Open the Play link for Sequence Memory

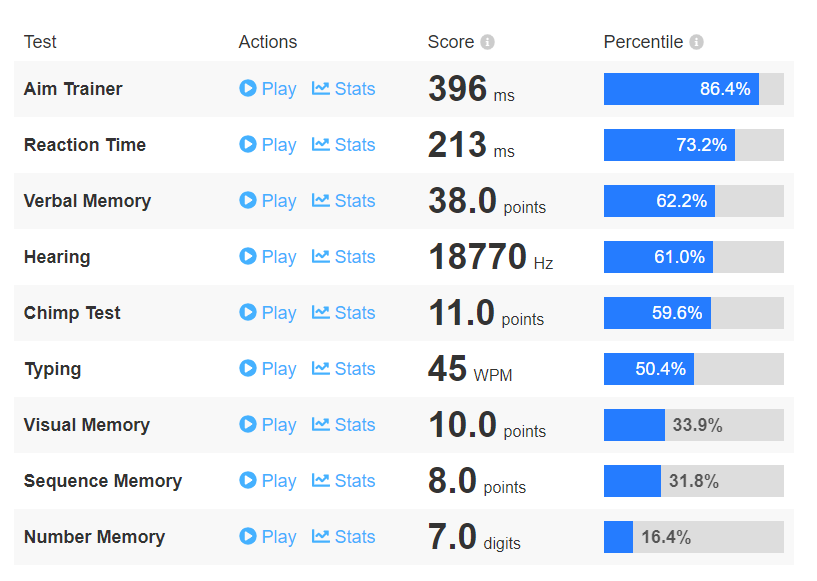coord(278,481)
